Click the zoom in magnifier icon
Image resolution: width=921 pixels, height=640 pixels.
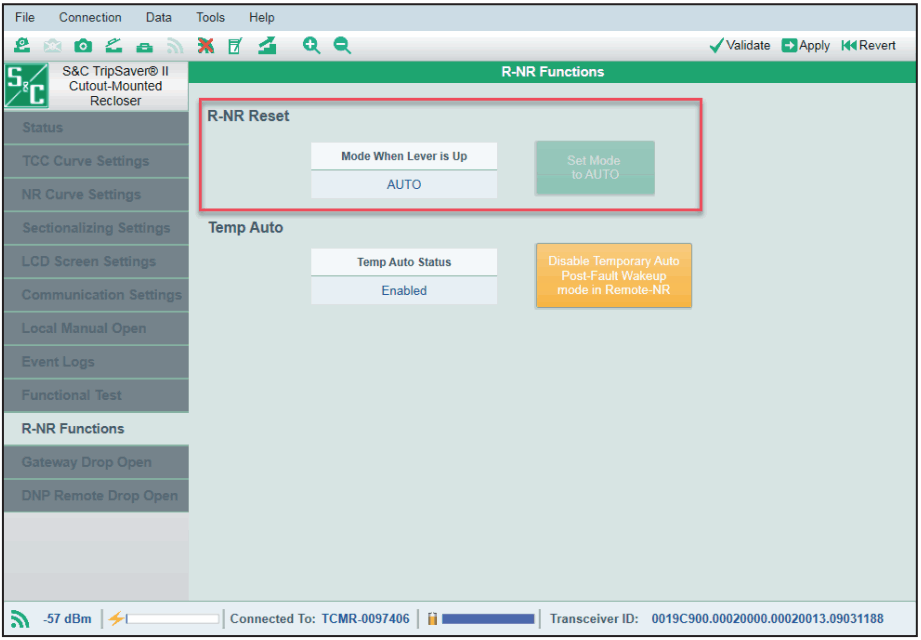(311, 45)
